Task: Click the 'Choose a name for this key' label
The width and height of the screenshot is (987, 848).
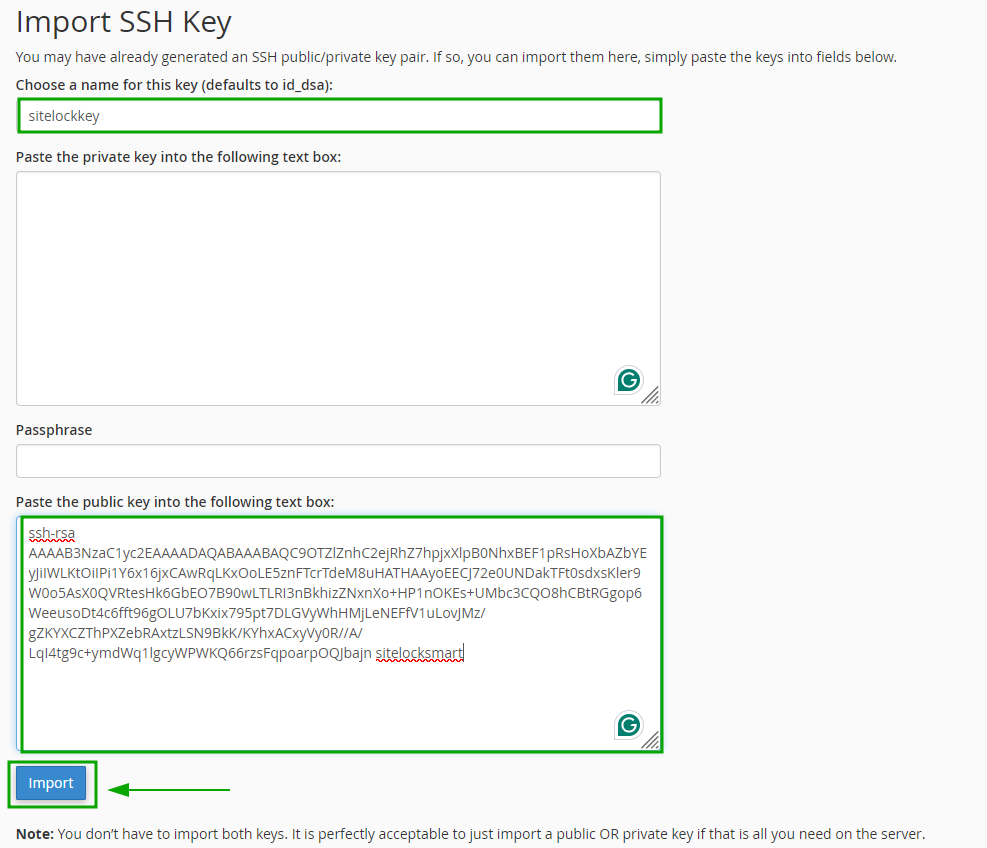Action: point(174,85)
